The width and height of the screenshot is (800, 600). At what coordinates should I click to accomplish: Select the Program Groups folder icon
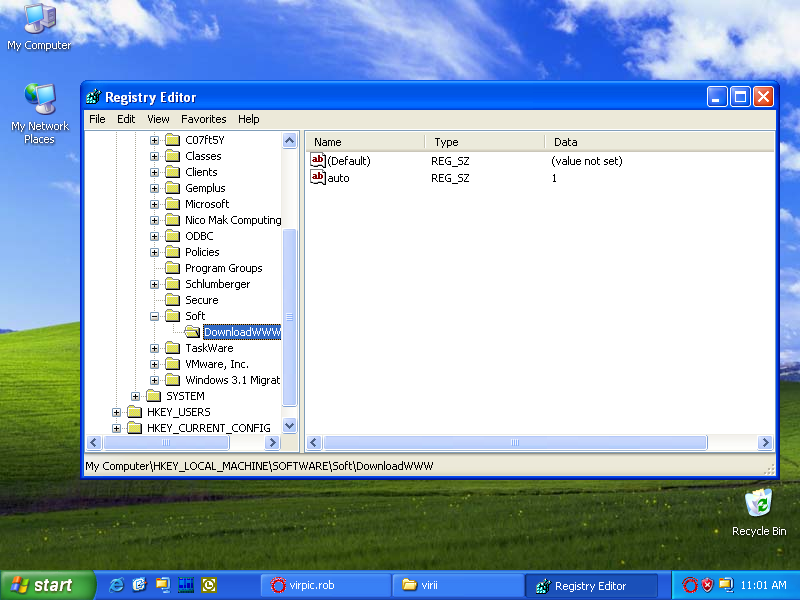[173, 268]
